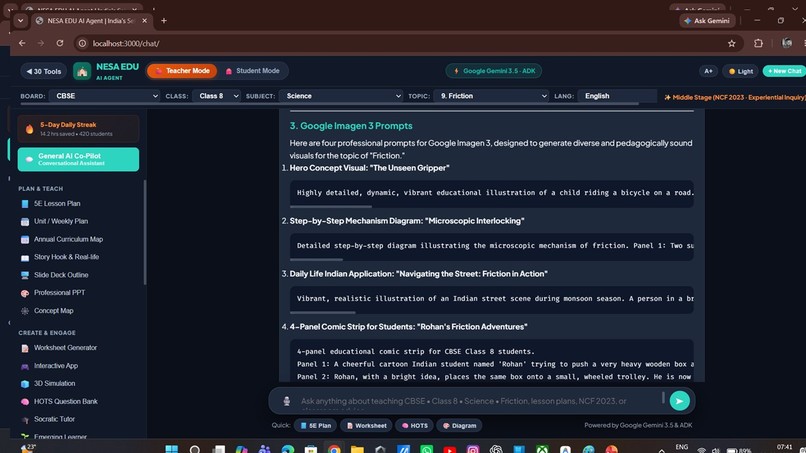Viewport: 806px width, 453px height.
Task: Click the Rohan's Friction Adventures prompt block
Action: (491, 361)
